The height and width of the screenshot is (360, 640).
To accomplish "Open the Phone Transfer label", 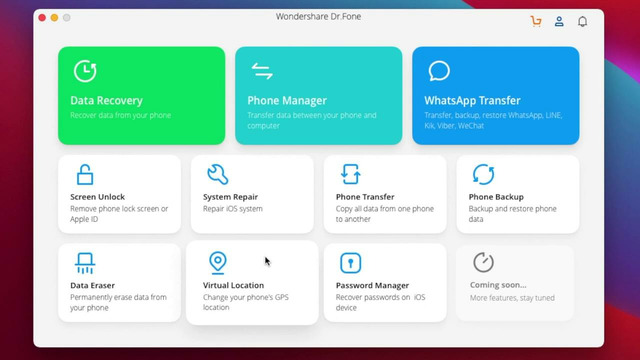I will 365,197.
